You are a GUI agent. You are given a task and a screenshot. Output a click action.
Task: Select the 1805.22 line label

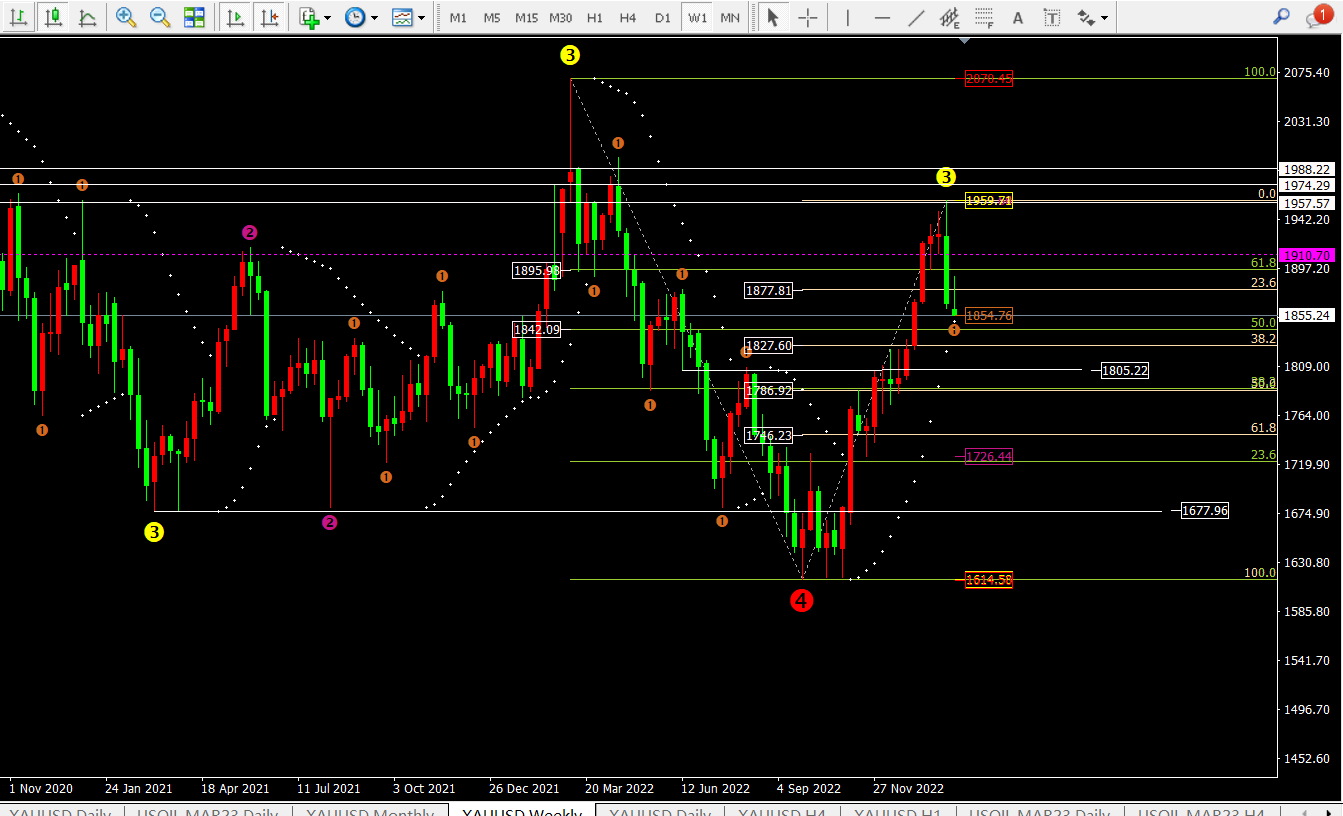(1125, 371)
